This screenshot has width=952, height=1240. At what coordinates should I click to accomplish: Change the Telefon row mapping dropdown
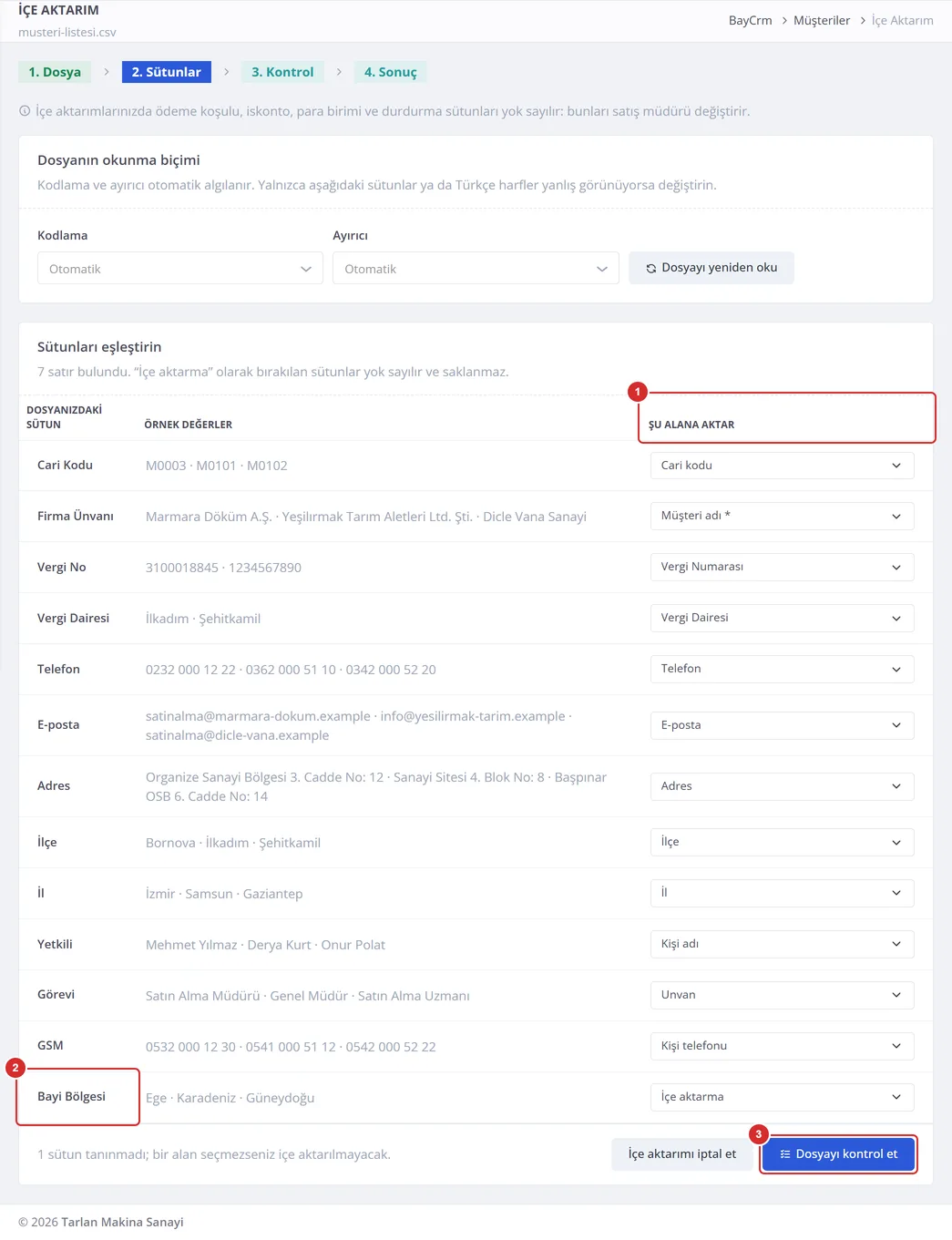coord(782,670)
